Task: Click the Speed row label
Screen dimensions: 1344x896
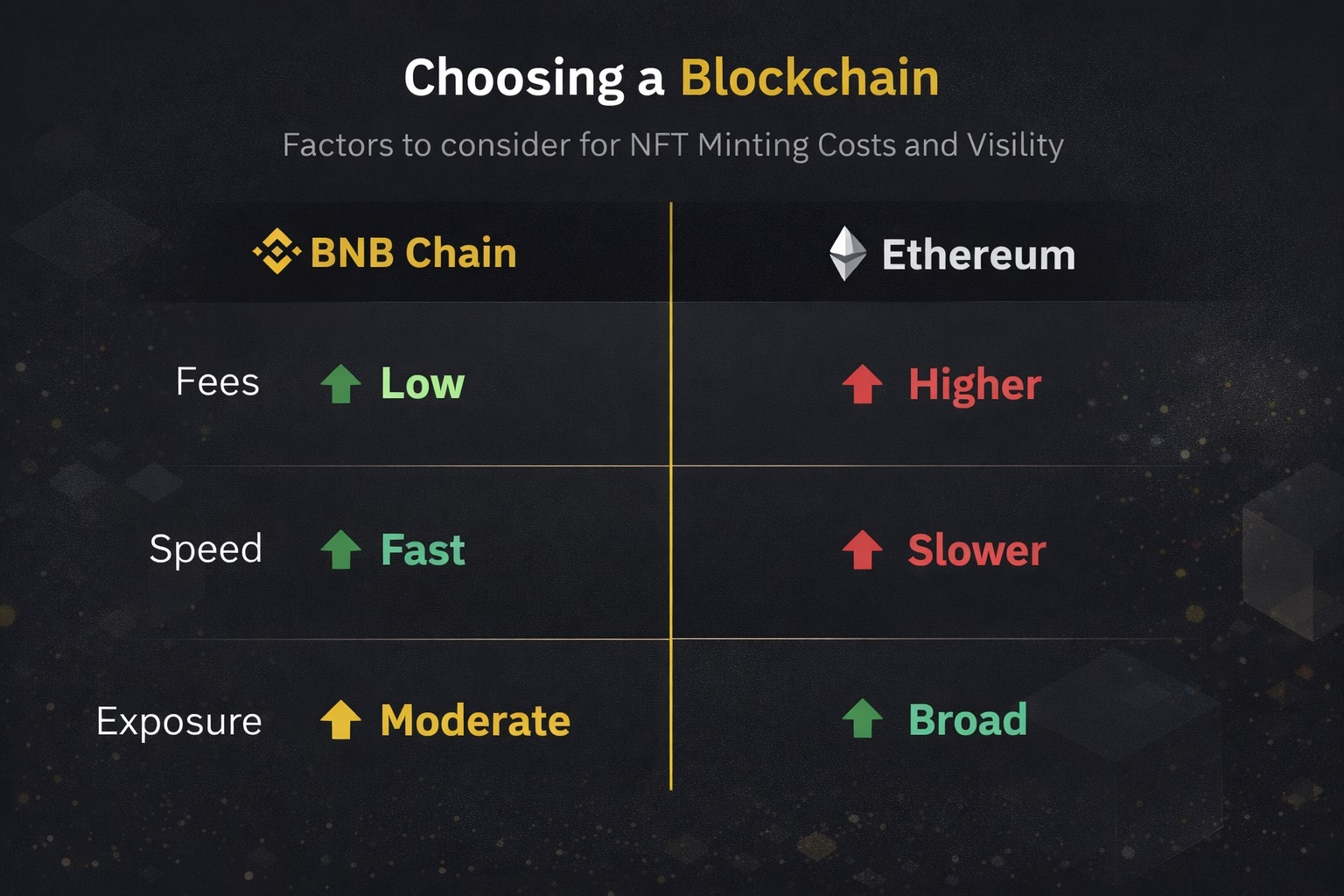Action: pyautogui.click(x=206, y=549)
